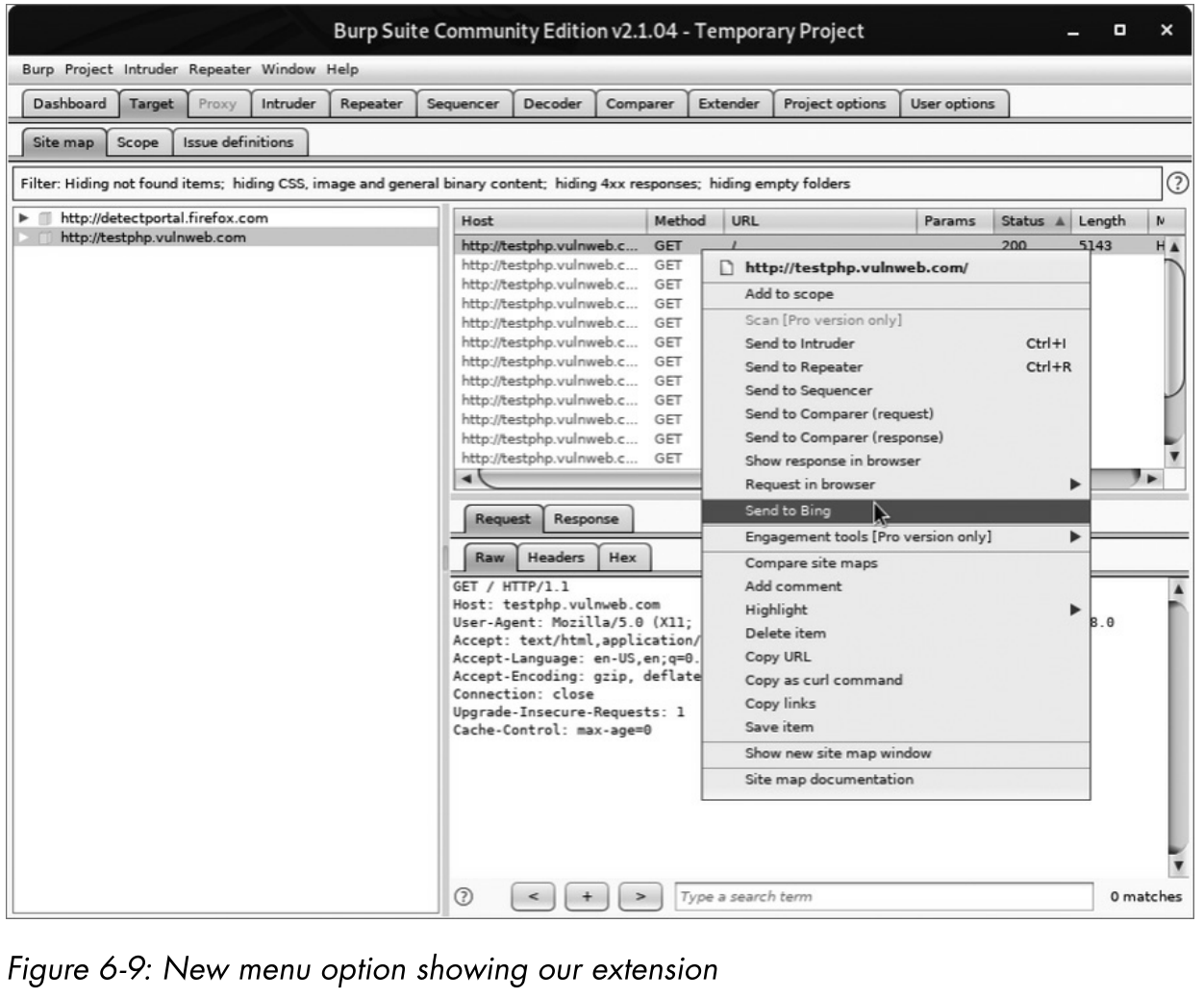Open the Intruder main tab

288,104
